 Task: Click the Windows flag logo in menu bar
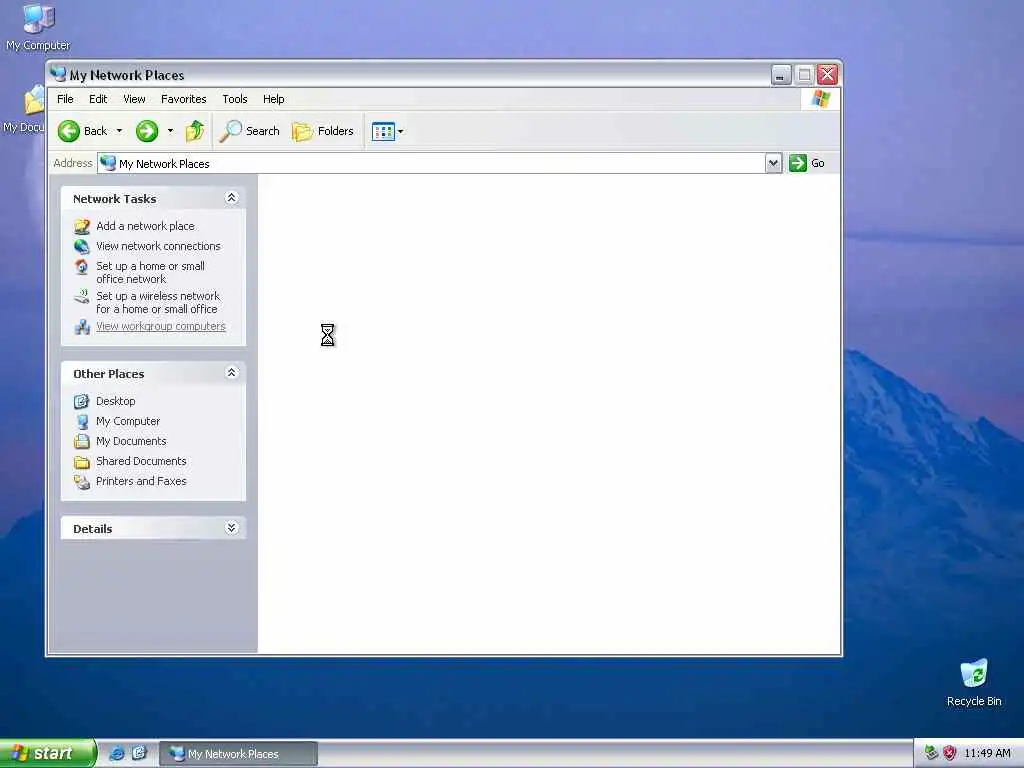click(x=820, y=99)
